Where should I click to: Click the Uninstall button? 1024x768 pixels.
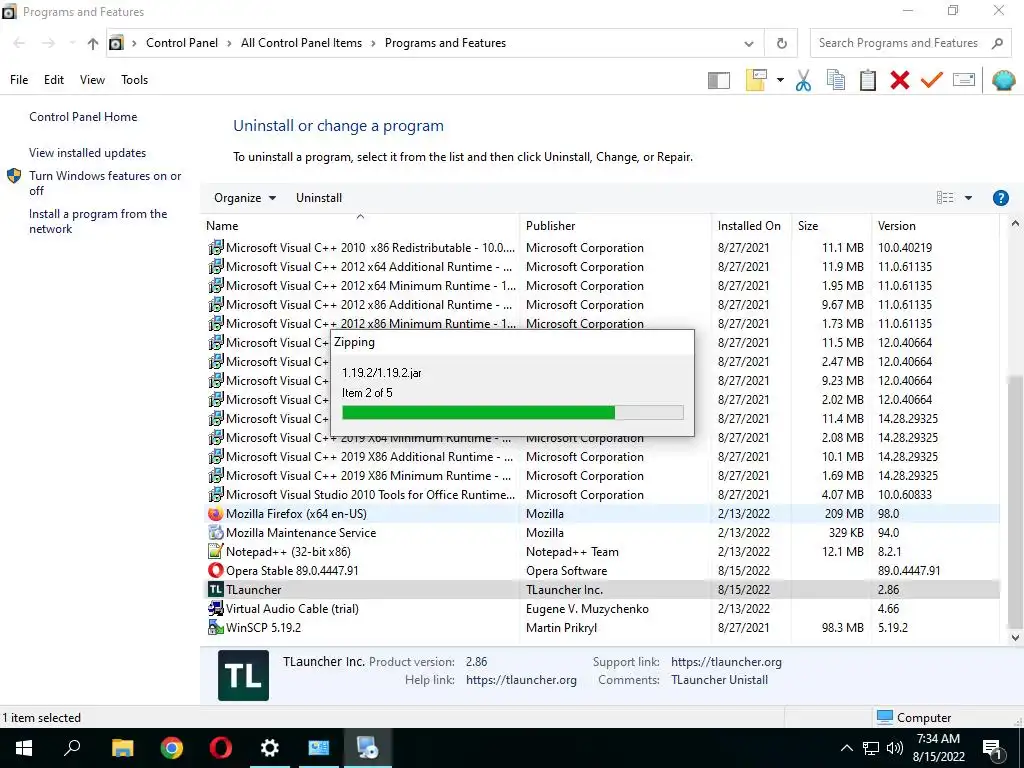click(319, 198)
